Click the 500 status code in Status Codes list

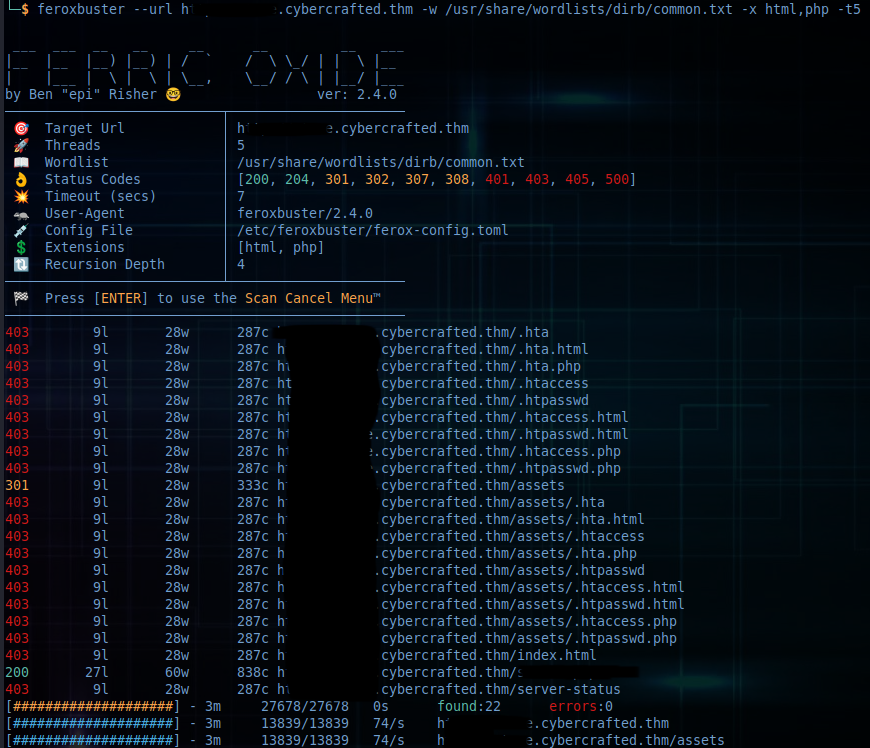[x=616, y=179]
